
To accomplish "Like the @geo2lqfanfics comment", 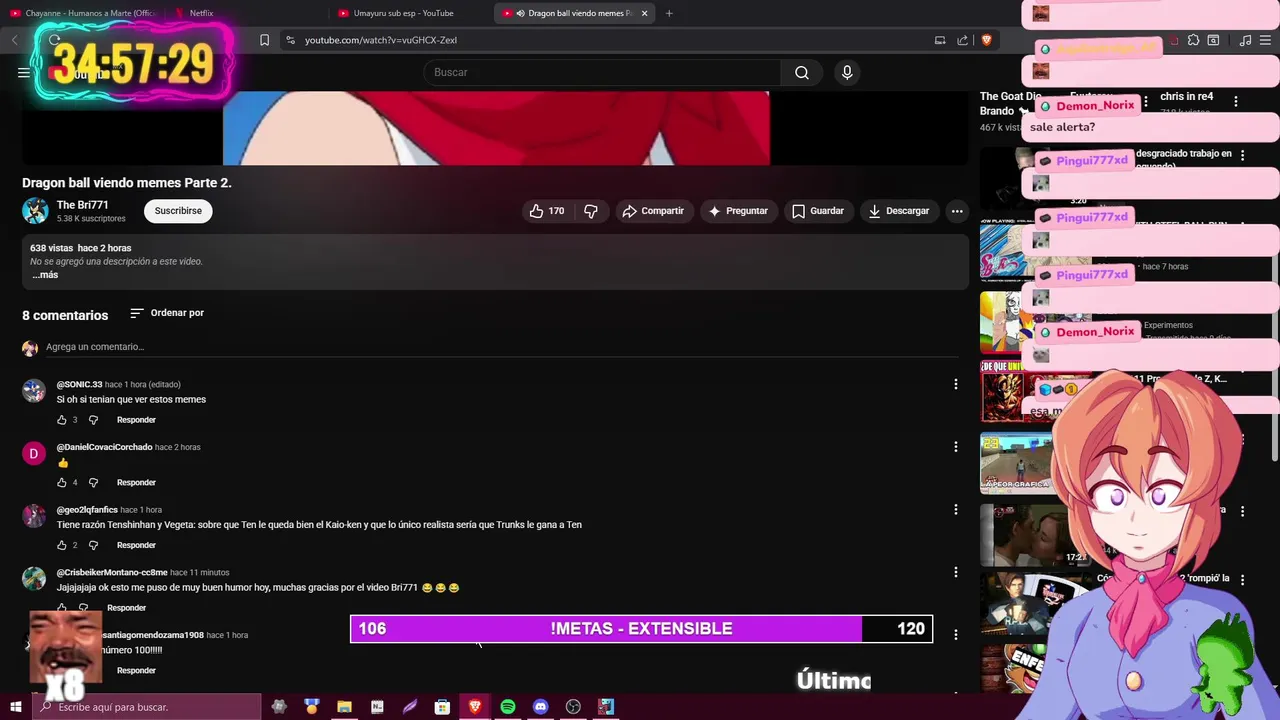I will coord(62,546).
